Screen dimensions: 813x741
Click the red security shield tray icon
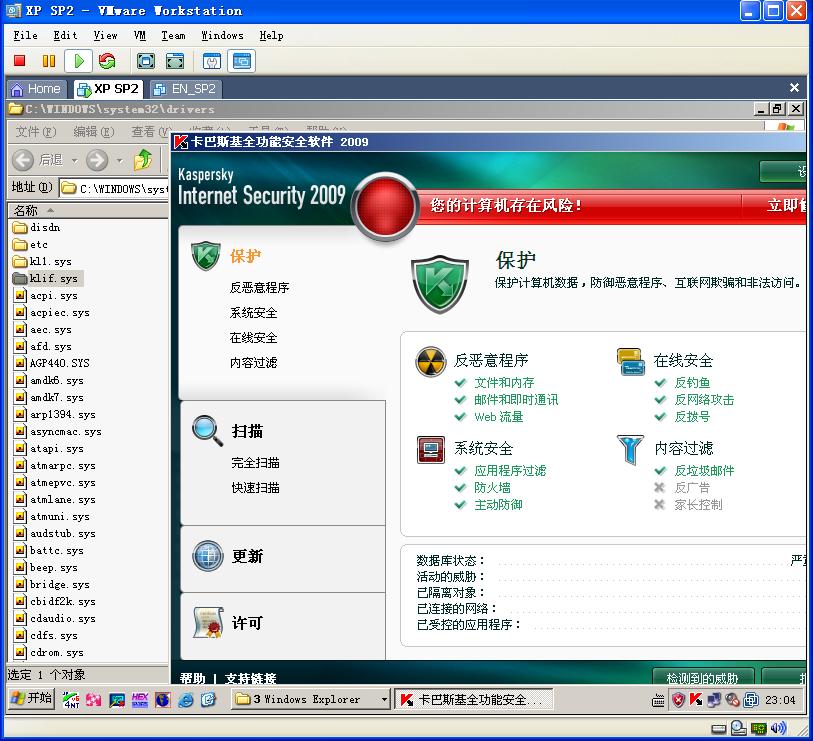point(678,700)
